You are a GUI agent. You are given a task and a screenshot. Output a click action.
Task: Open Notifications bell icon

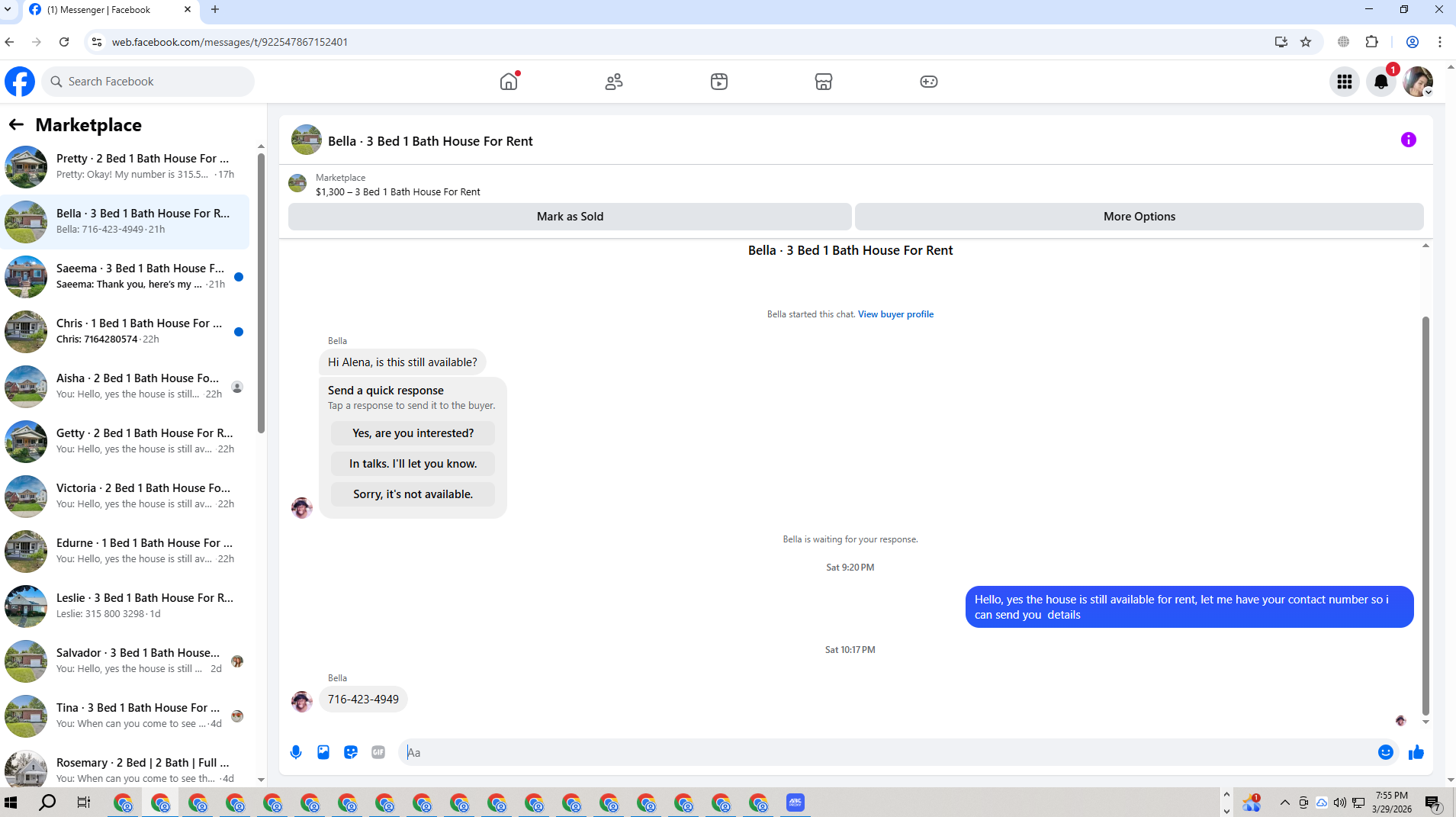pos(1381,82)
